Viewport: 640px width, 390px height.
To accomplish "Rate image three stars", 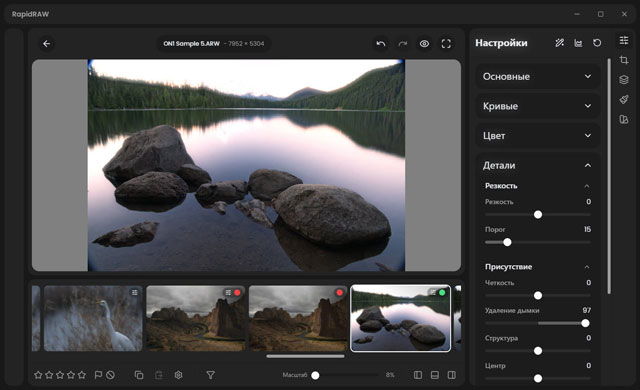I will click(60, 375).
